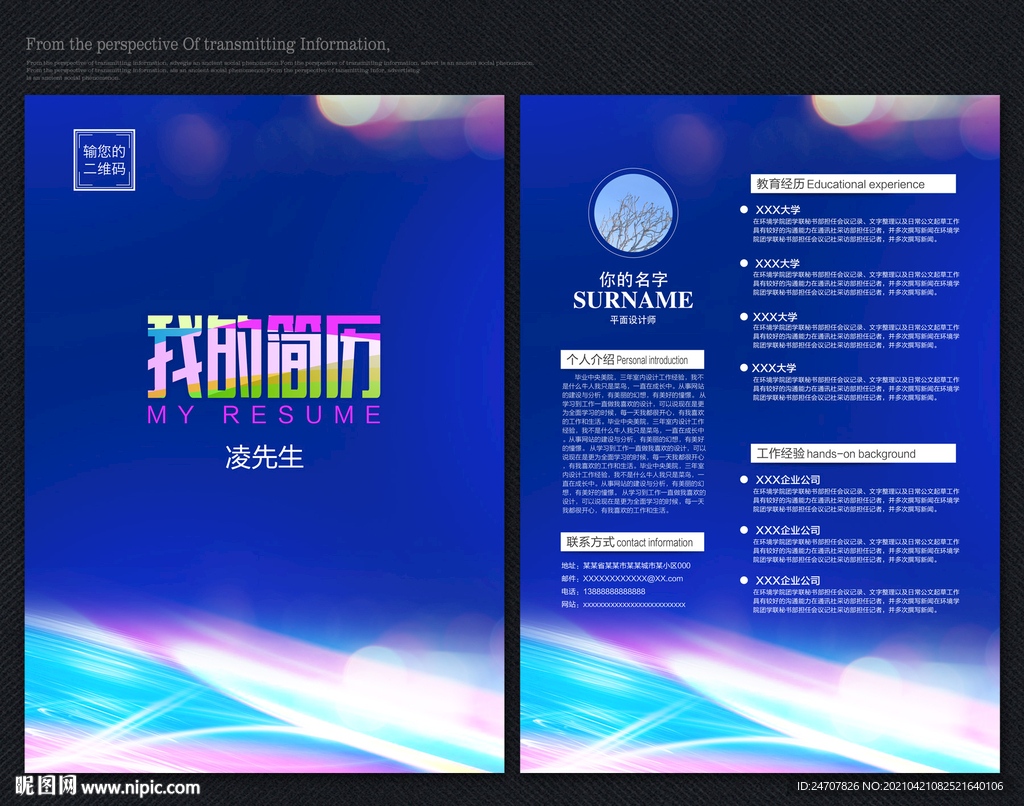
Task: Click the pink MY RESUME subtitle
Action: point(264,415)
